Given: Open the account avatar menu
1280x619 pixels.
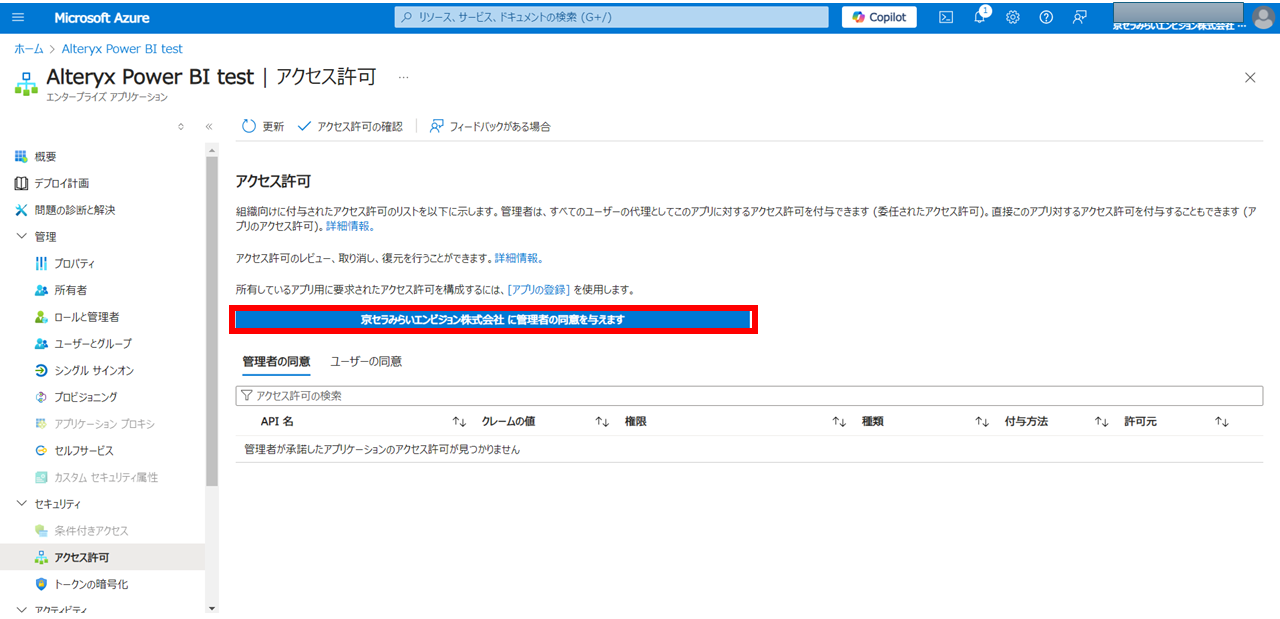Looking at the screenshot, I should [1263, 17].
